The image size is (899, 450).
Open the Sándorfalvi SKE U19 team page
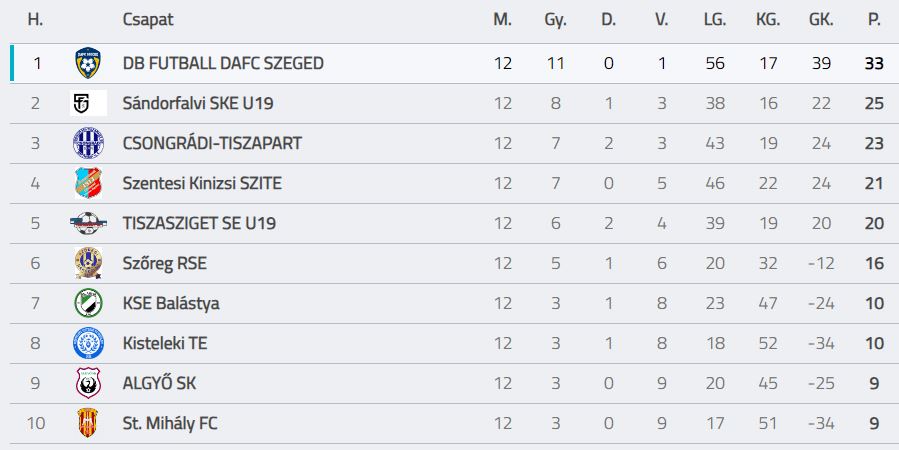(198, 103)
